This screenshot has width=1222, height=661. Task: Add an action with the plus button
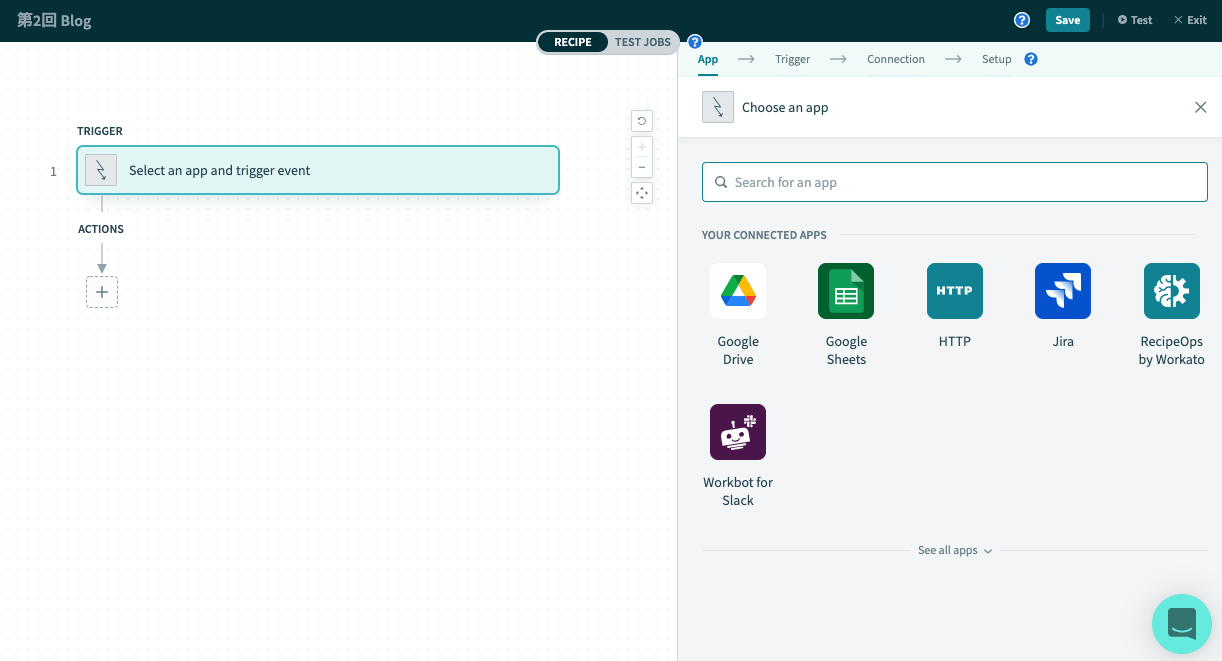click(x=102, y=292)
